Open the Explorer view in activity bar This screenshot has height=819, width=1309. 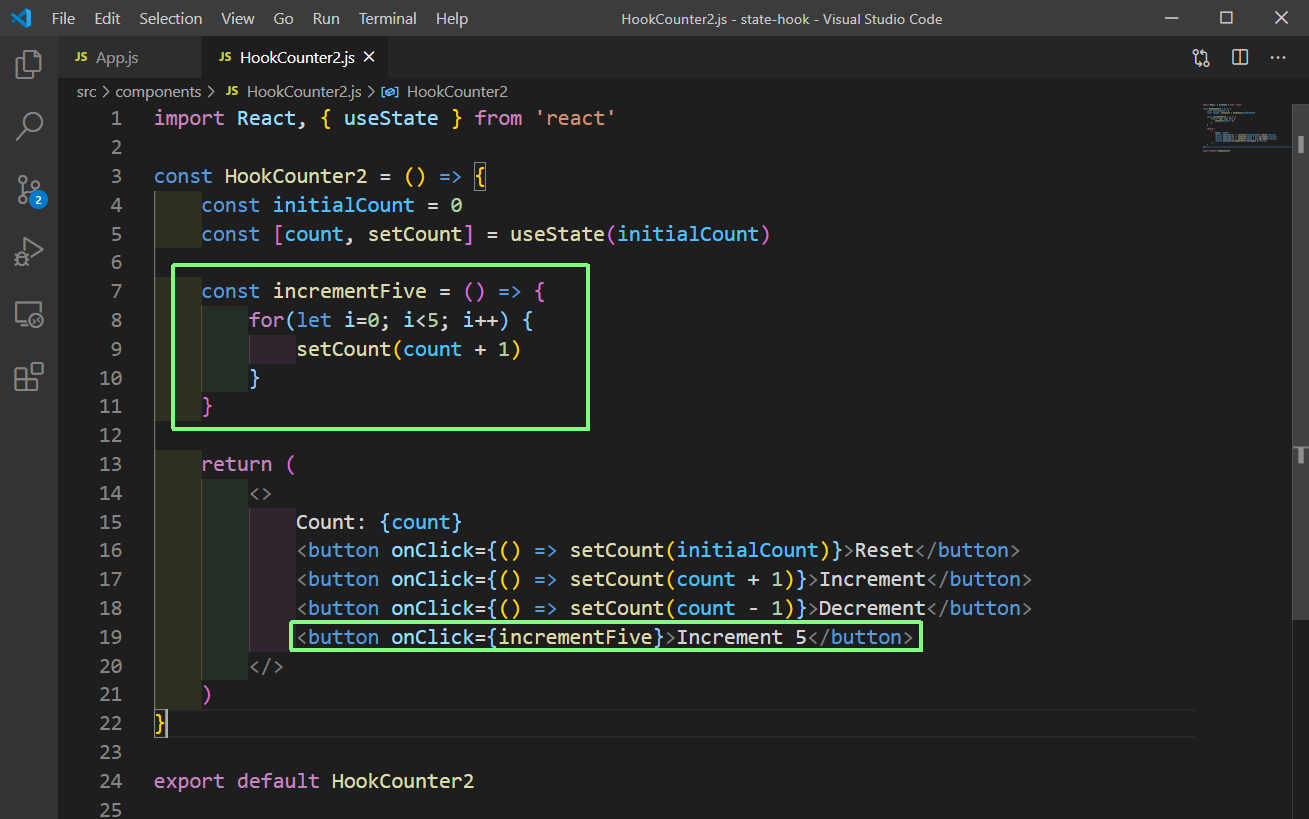[x=29, y=65]
